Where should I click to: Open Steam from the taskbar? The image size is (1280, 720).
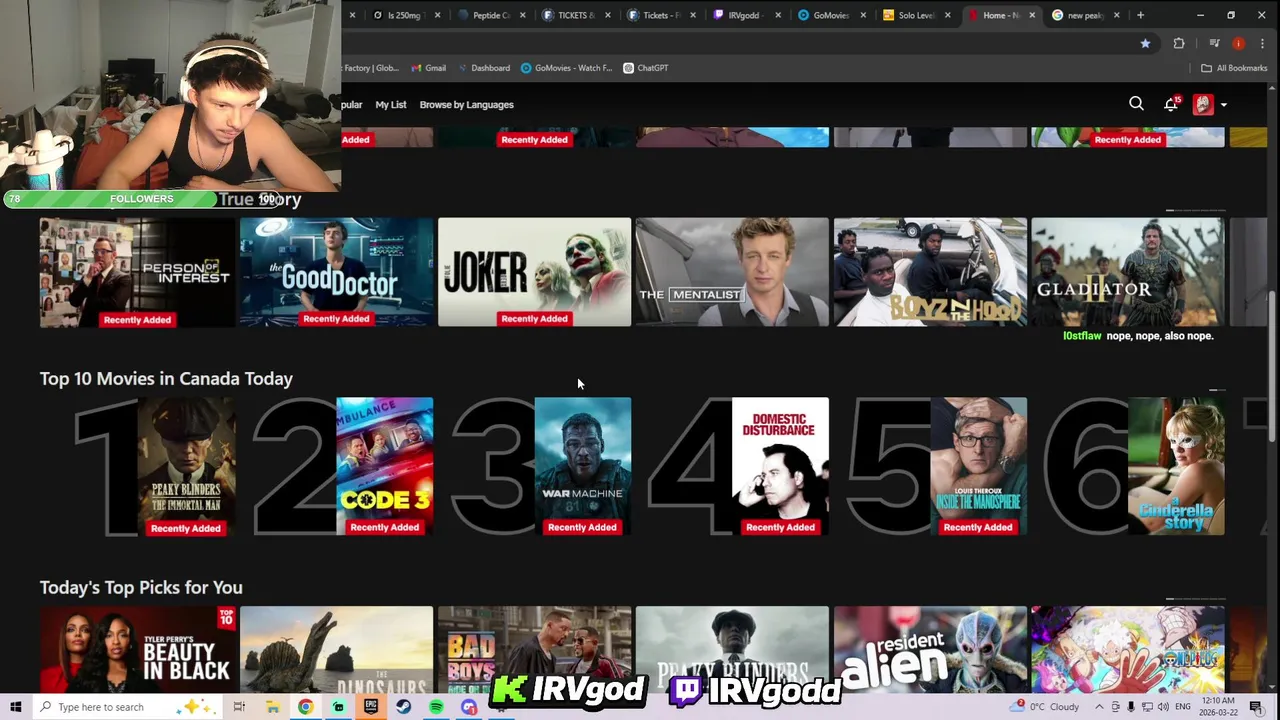403,707
